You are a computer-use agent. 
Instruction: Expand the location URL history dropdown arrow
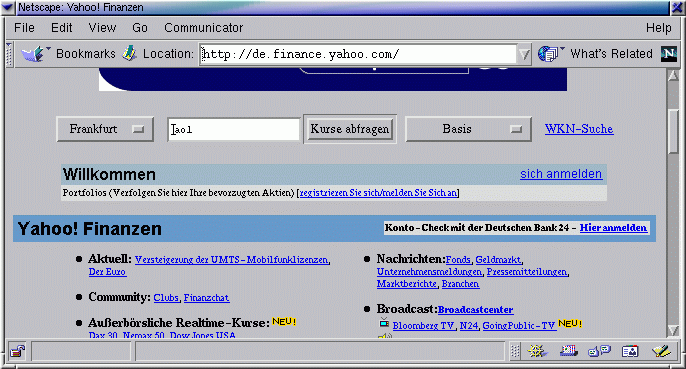pos(524,54)
